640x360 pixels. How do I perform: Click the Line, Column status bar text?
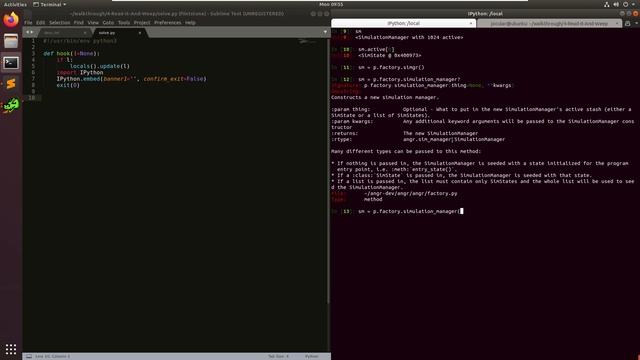[x=52, y=356]
